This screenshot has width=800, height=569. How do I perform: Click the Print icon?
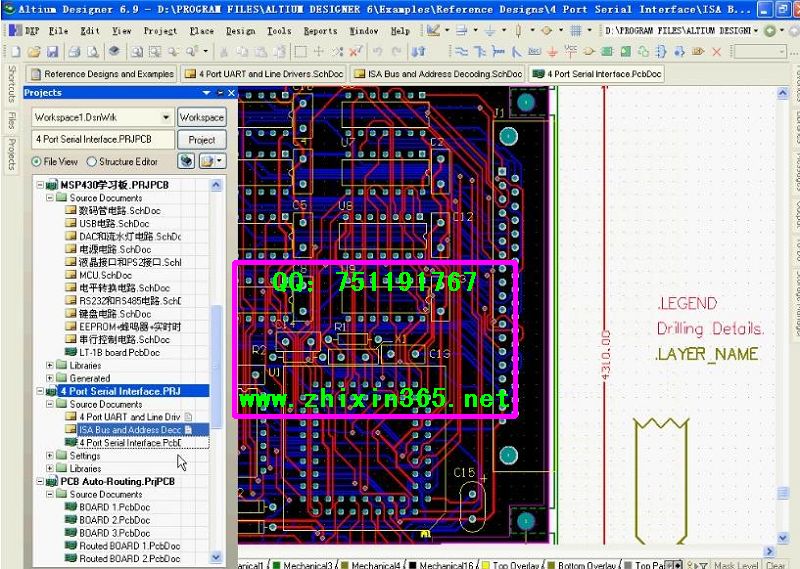pos(74,52)
